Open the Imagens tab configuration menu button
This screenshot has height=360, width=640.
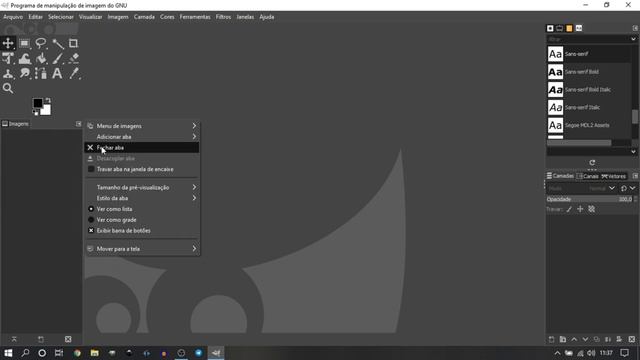pos(78,124)
